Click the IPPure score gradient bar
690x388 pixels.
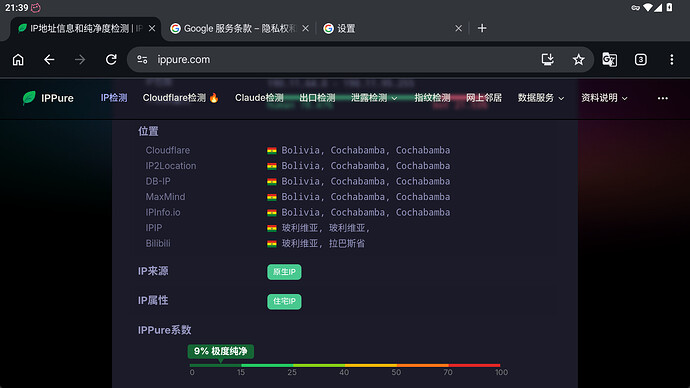(345, 365)
